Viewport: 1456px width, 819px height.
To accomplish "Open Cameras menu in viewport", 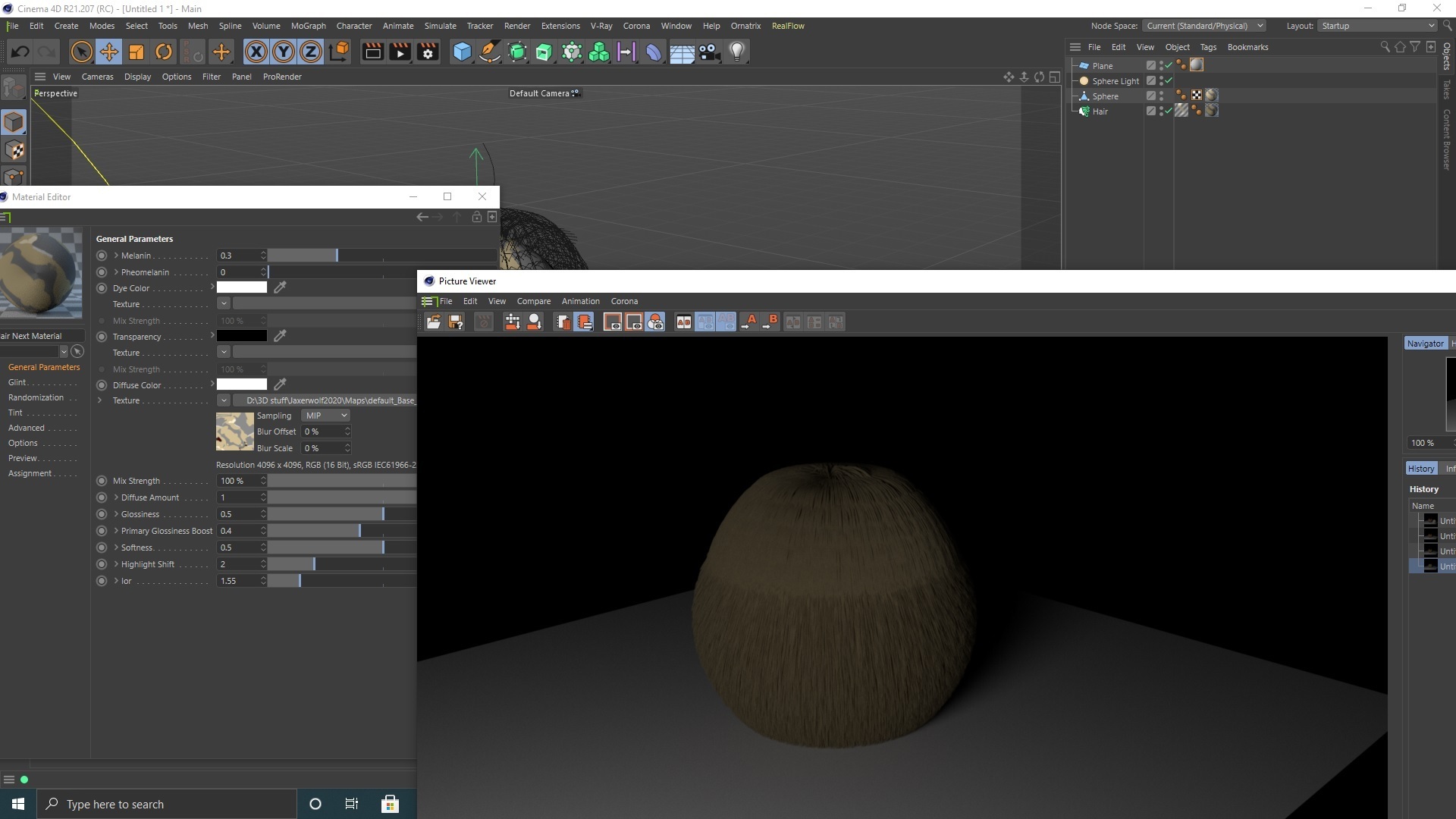I will (97, 77).
